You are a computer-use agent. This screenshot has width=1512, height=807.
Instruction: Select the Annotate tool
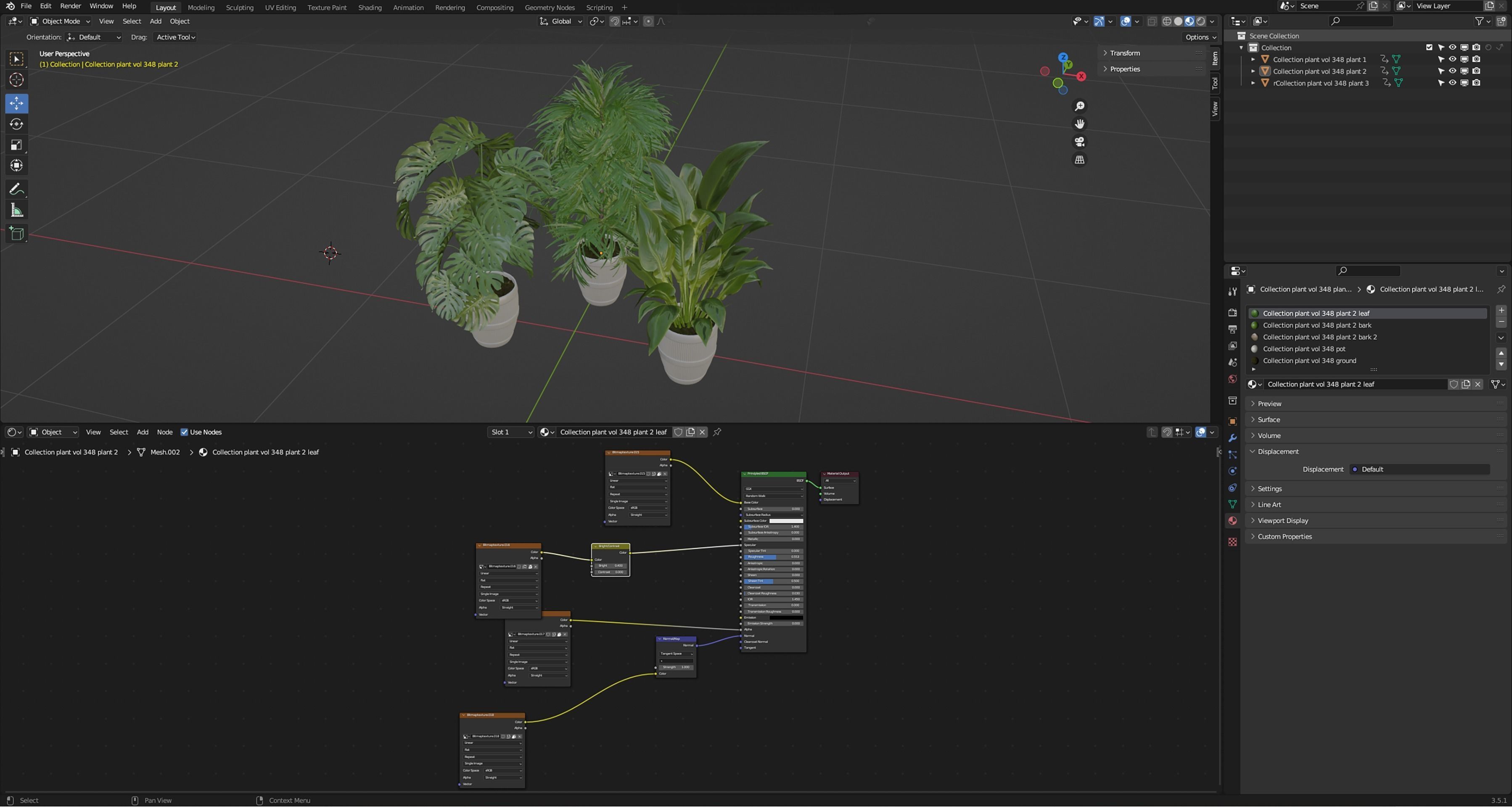tap(16, 189)
